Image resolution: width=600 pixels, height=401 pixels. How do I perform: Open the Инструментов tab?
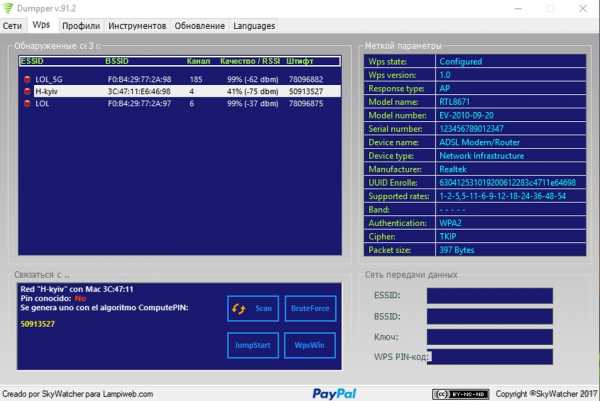[137, 26]
